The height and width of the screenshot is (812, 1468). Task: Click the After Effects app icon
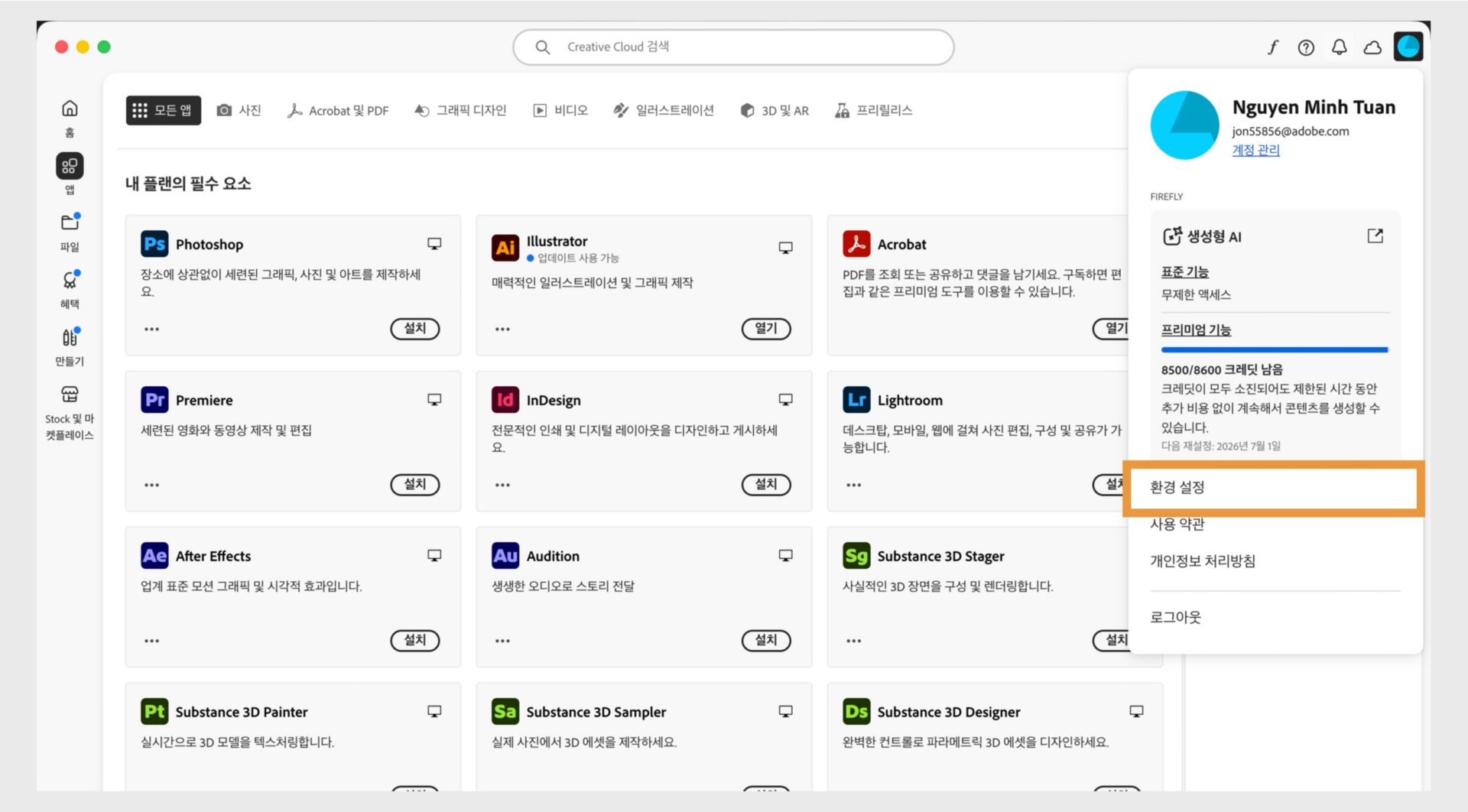pyautogui.click(x=154, y=556)
